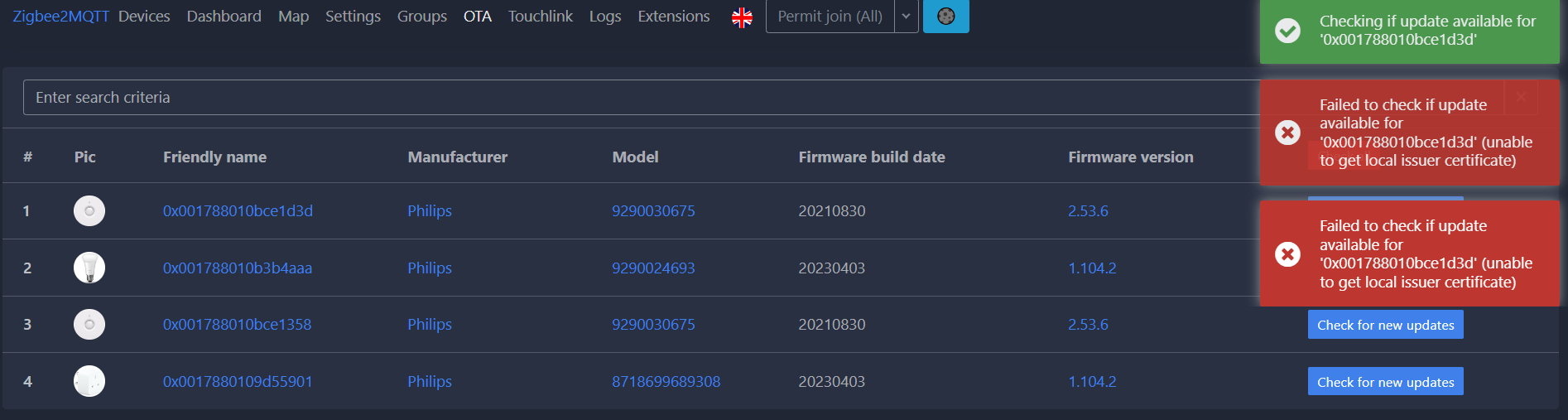Click the upper red error X icon
Screen dimensions: 1568x420
pyautogui.click(x=1287, y=133)
